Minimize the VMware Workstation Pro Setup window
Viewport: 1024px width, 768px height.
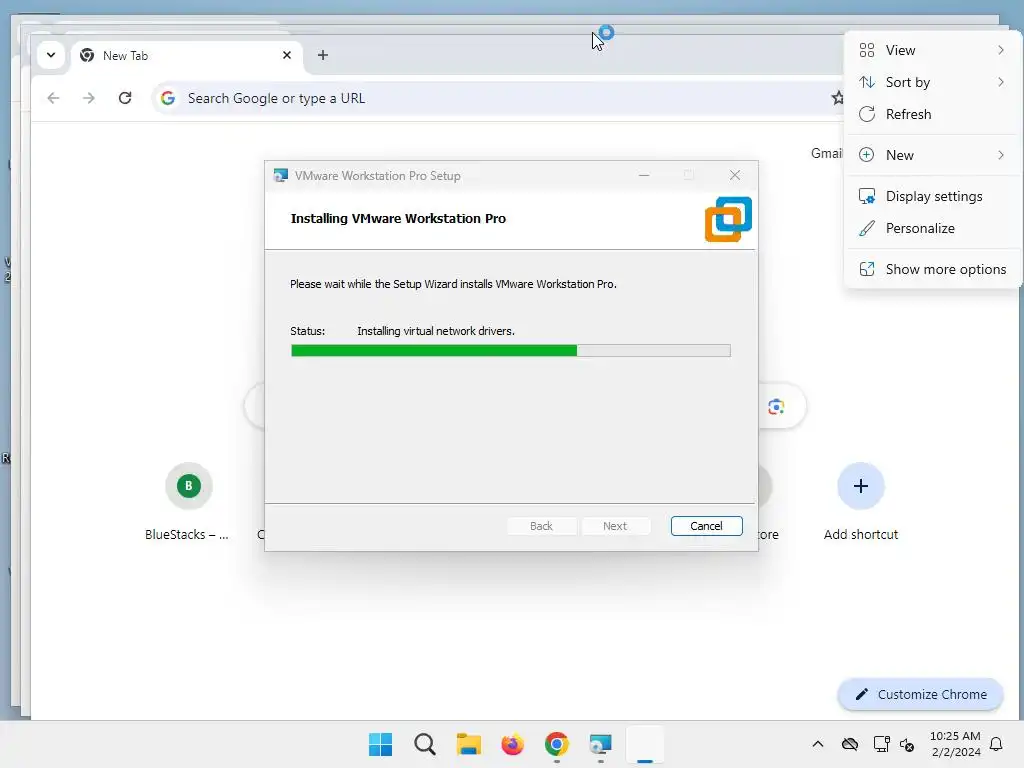(x=644, y=175)
